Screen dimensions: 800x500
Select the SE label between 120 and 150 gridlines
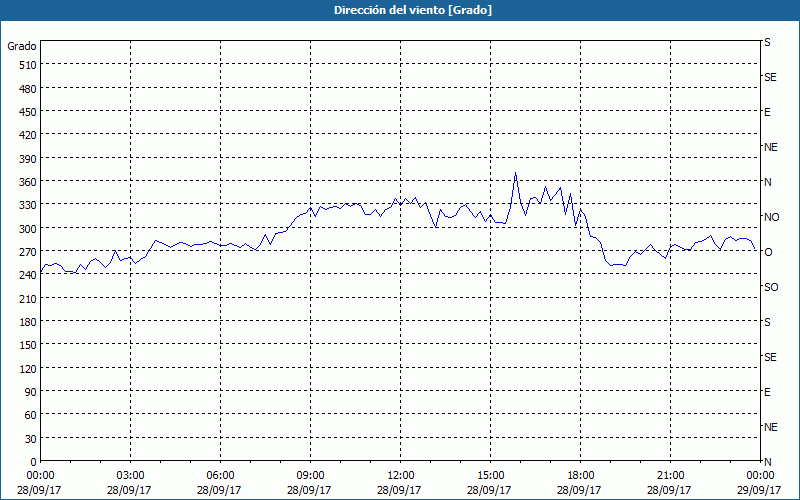point(770,357)
